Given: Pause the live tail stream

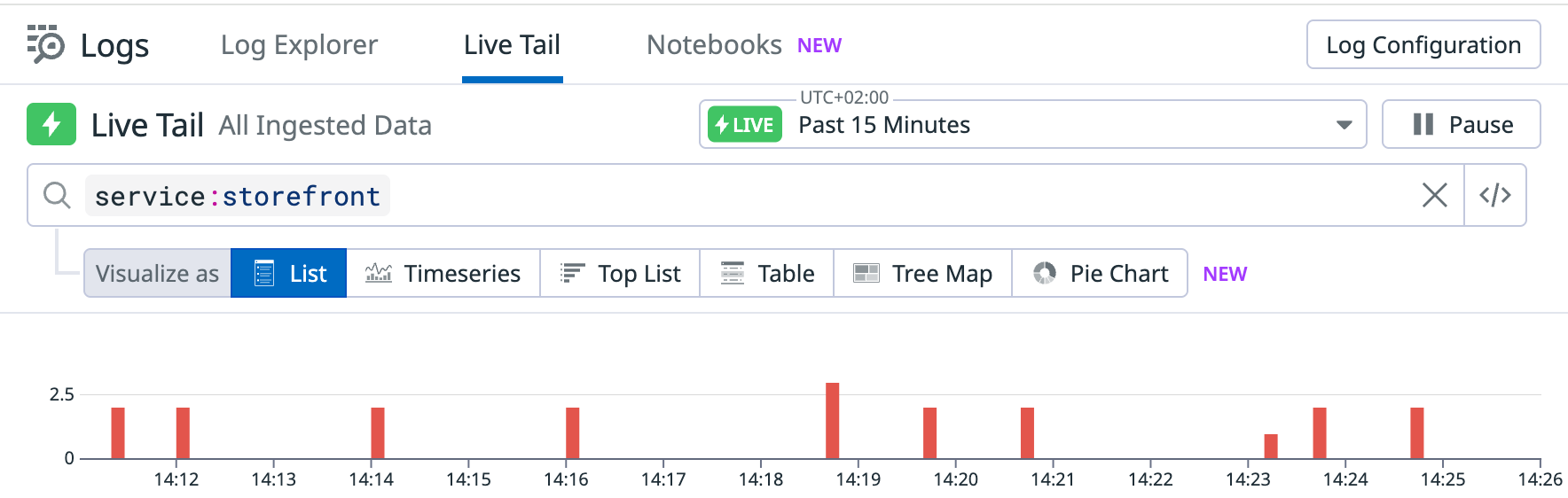Looking at the screenshot, I should tap(1461, 125).
